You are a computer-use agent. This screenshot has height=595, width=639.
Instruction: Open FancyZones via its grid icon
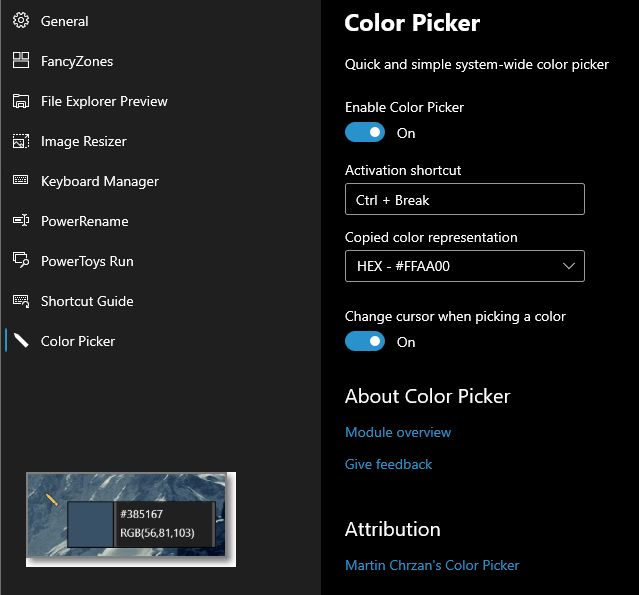click(21, 60)
